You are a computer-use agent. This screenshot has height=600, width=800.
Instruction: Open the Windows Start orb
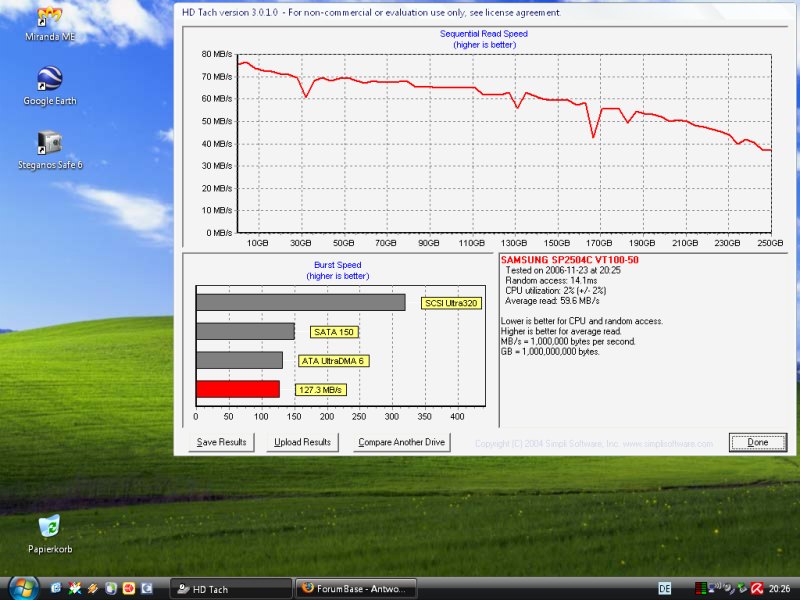click(22, 588)
